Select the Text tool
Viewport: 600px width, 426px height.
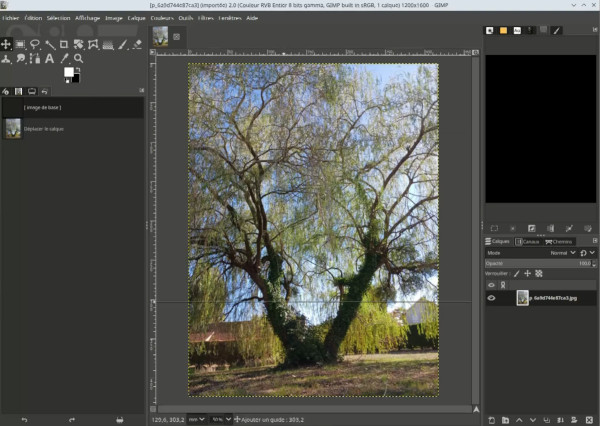point(49,59)
